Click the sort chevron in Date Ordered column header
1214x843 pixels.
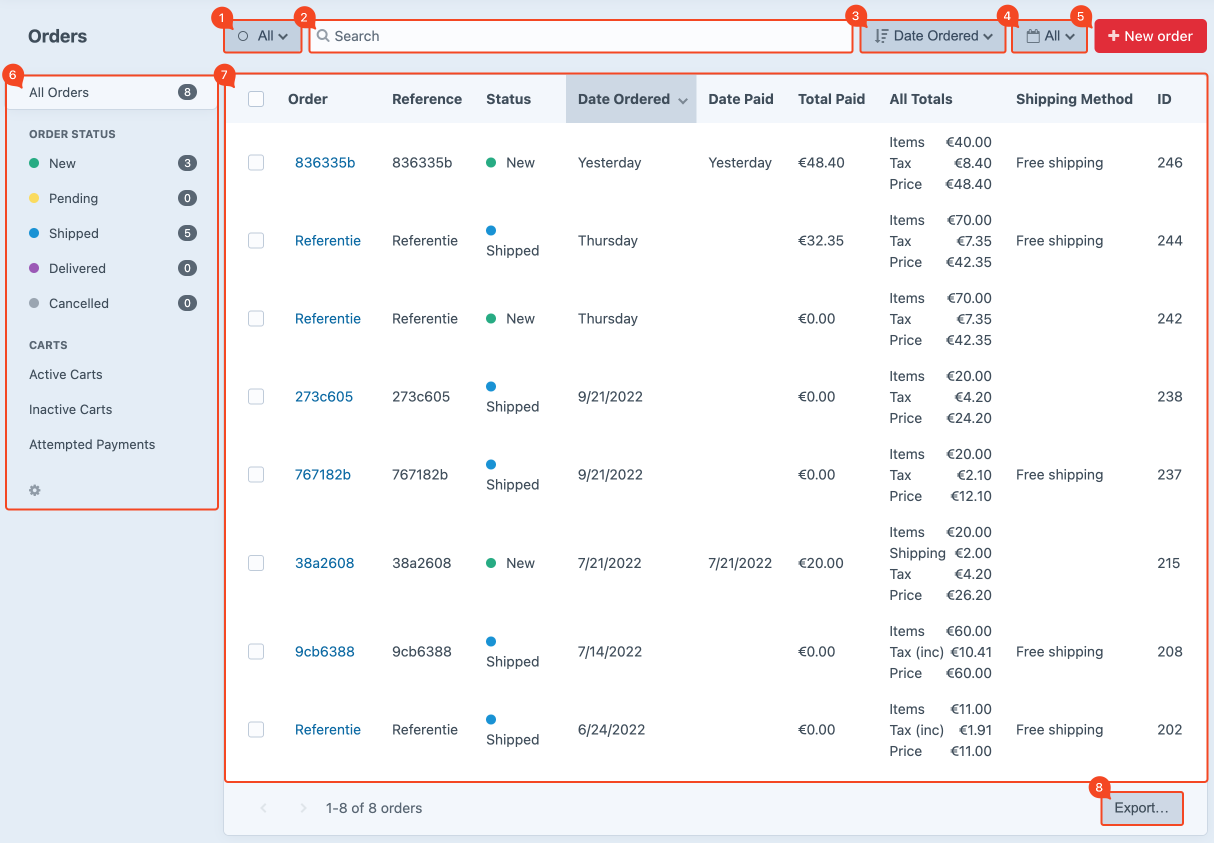click(684, 99)
